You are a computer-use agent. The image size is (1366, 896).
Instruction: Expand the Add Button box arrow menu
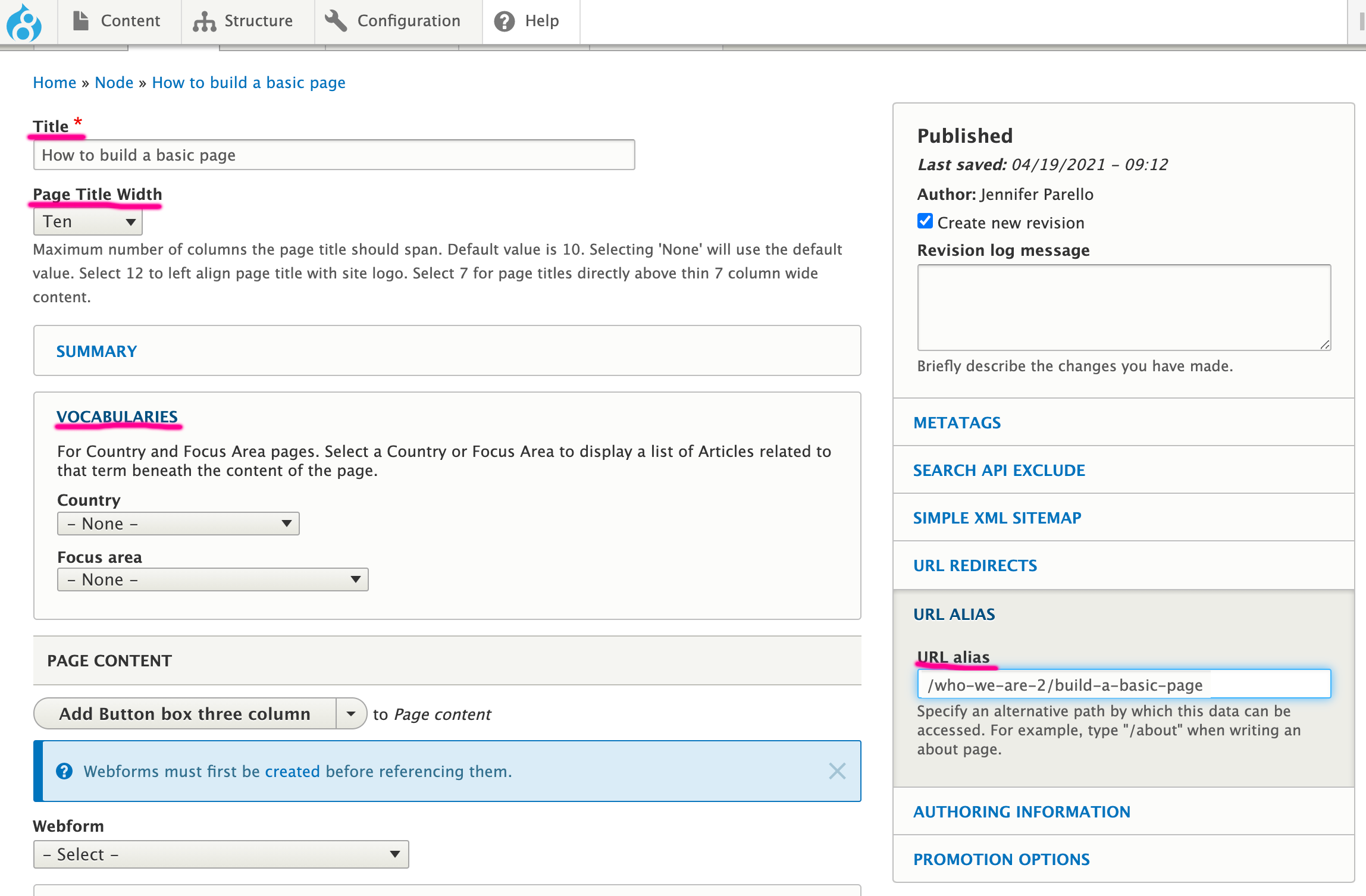pos(351,713)
